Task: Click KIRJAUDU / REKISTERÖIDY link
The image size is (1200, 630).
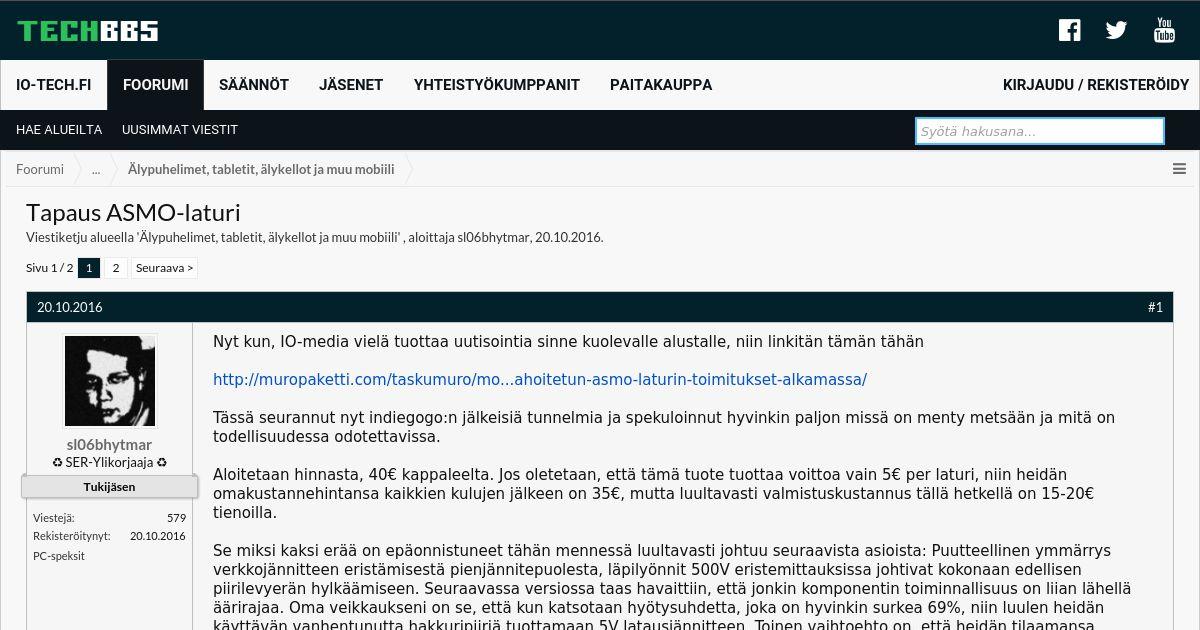Action: click(x=1096, y=85)
